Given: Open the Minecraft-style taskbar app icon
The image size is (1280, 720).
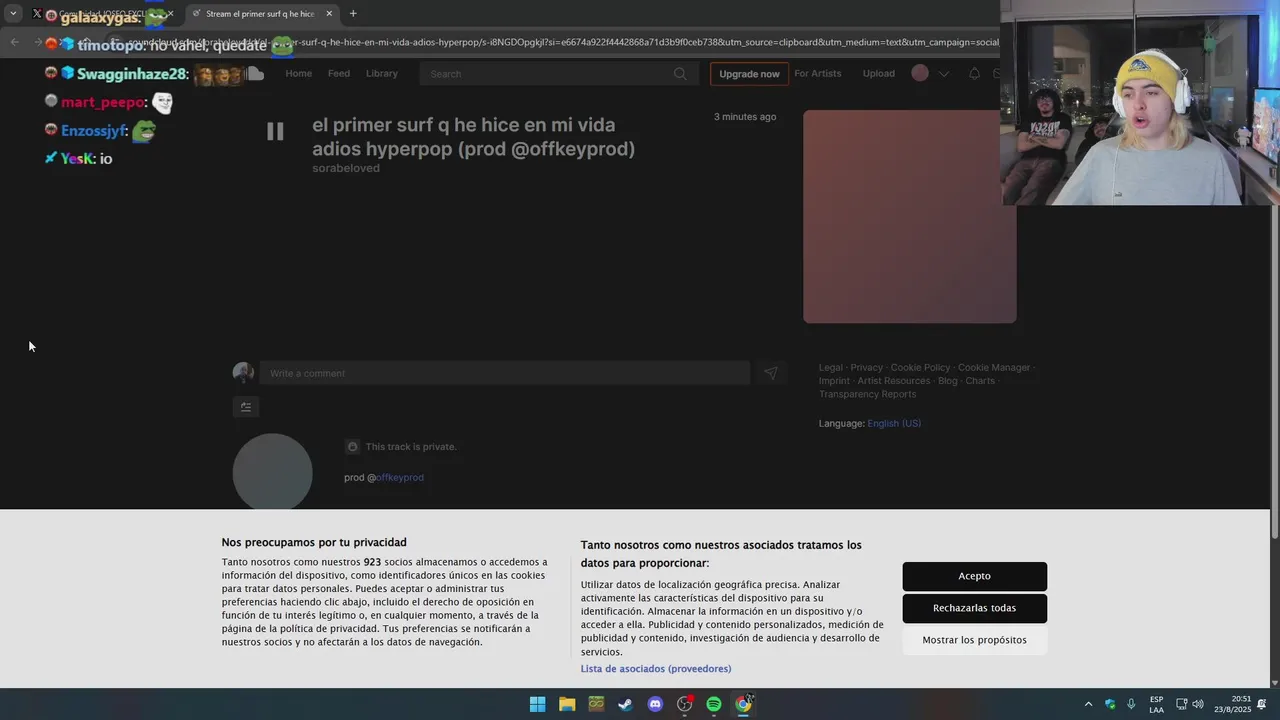Looking at the screenshot, I should point(596,704).
